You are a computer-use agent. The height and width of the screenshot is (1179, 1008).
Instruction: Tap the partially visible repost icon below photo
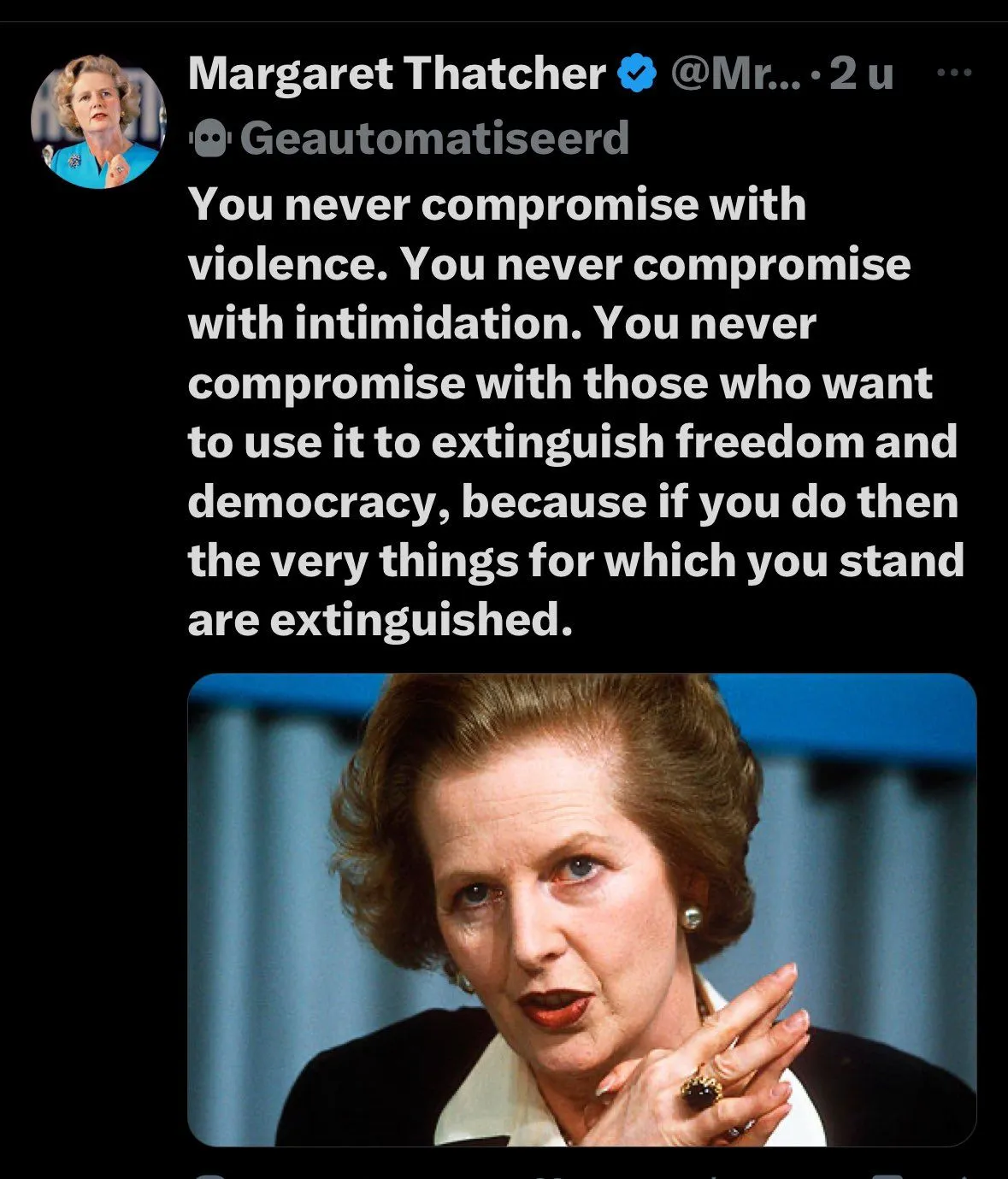point(547,1176)
